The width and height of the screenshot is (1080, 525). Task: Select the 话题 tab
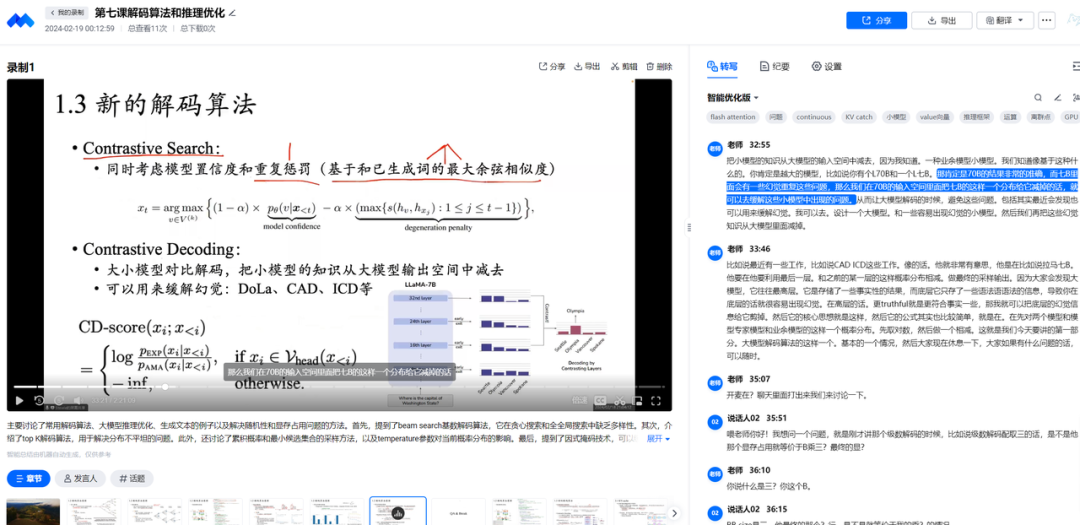[132, 479]
